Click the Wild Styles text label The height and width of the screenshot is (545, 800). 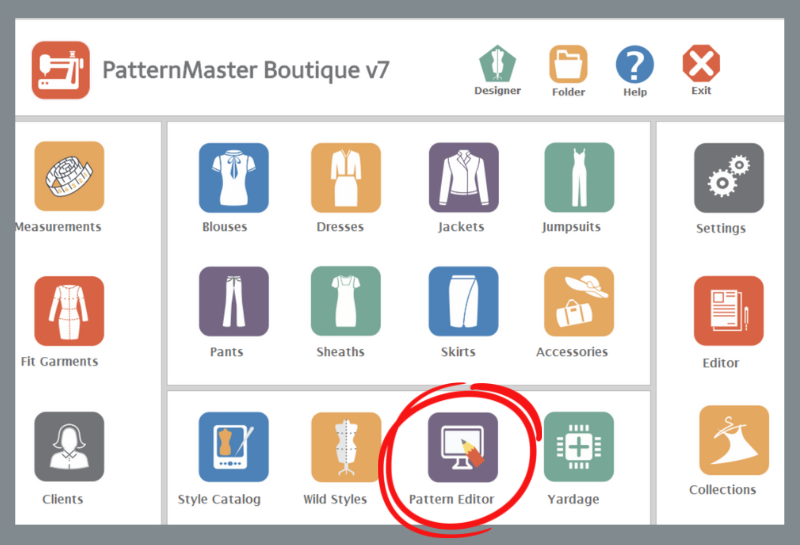pyautogui.click(x=335, y=500)
